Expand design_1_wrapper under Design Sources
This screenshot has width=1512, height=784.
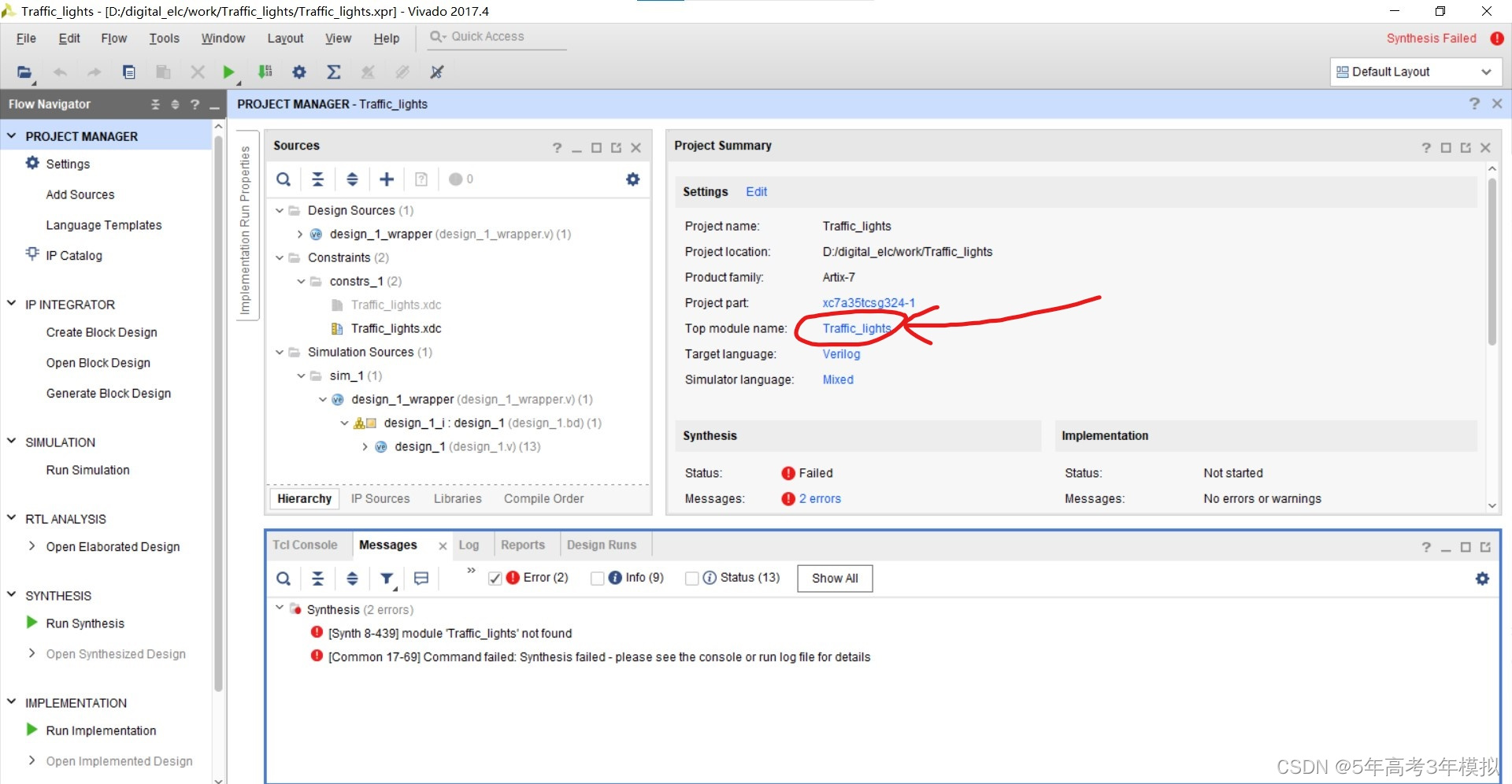click(x=300, y=235)
